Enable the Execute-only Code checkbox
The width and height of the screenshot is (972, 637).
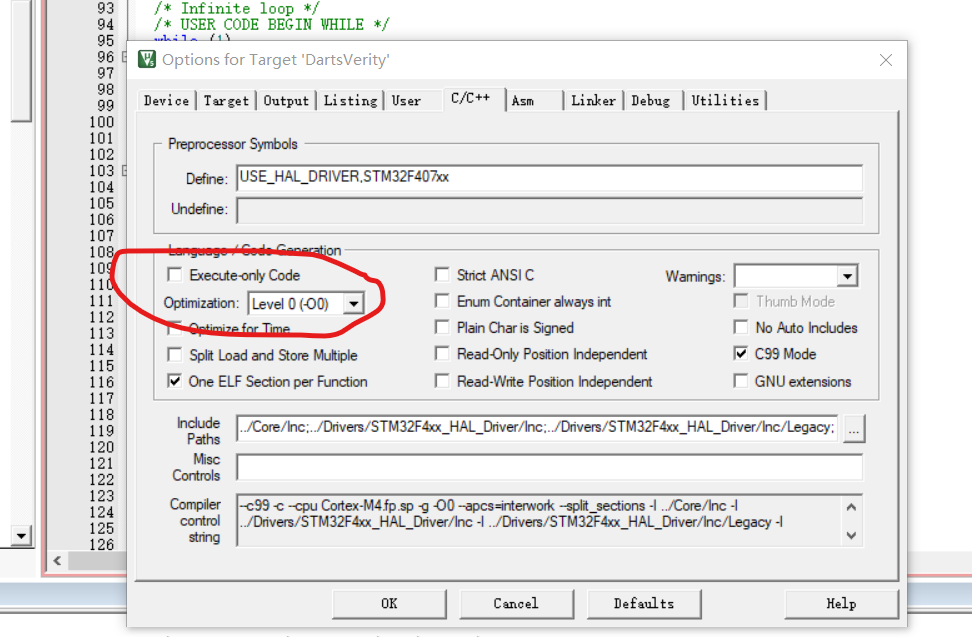[175, 275]
